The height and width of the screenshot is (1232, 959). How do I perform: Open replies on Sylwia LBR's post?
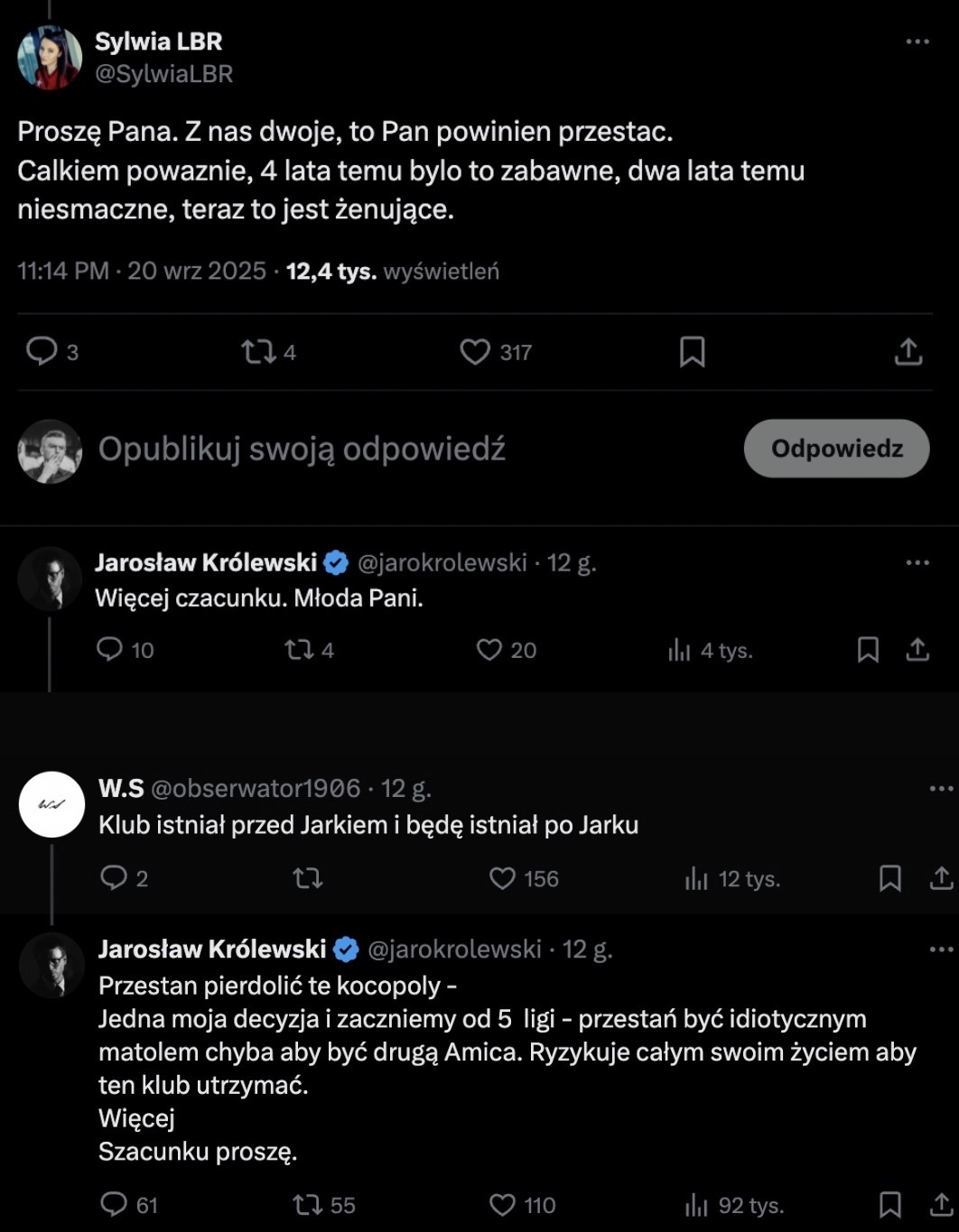pyautogui.click(x=42, y=351)
